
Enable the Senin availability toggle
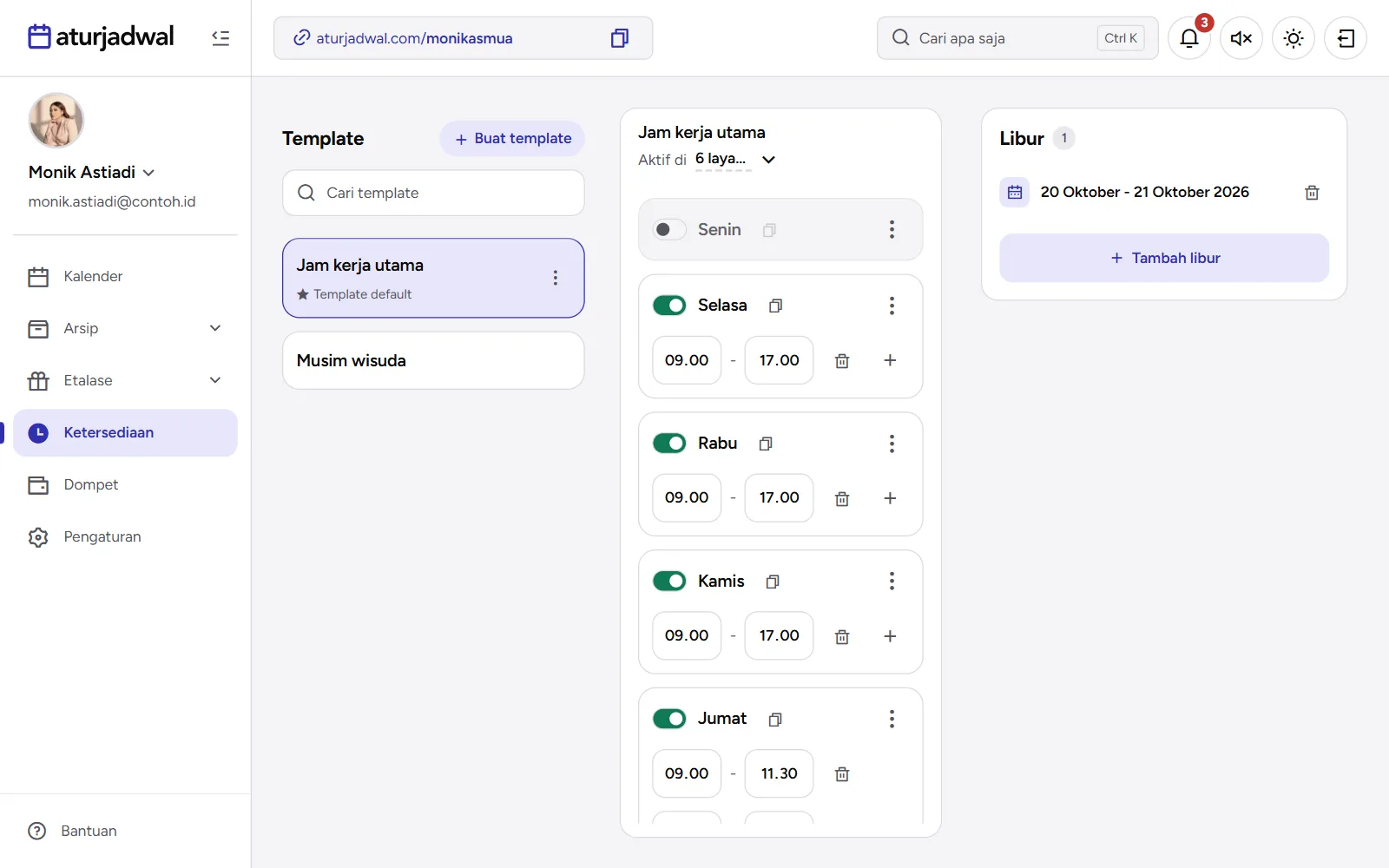pyautogui.click(x=669, y=230)
